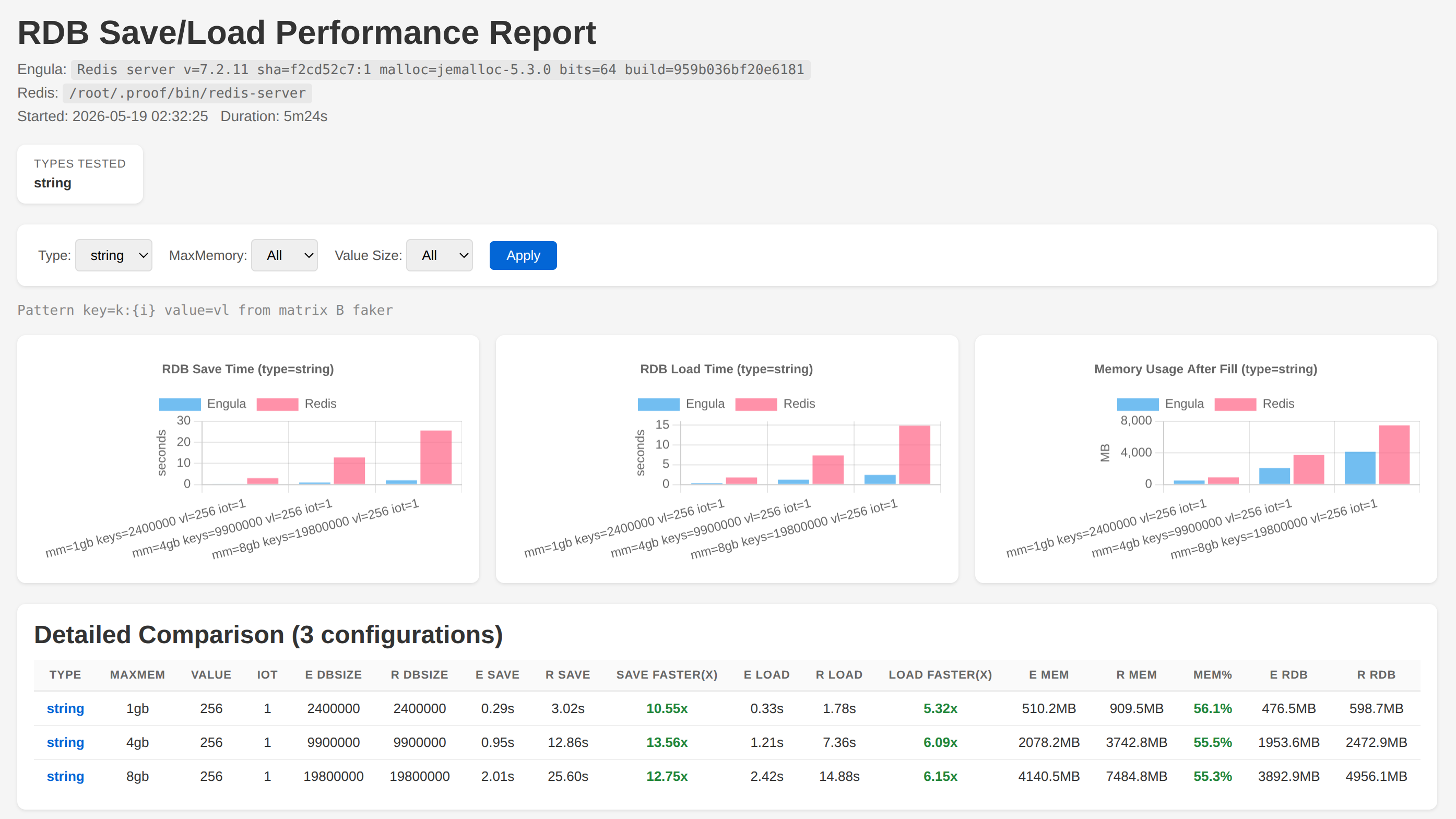Click the 25.60s R SAVE value

pos(567,776)
